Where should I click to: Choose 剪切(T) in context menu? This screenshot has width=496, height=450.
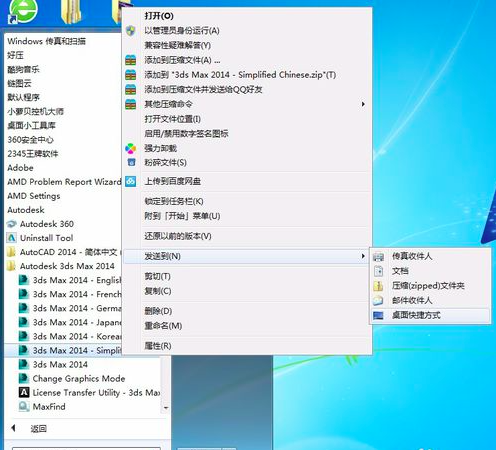point(157,276)
